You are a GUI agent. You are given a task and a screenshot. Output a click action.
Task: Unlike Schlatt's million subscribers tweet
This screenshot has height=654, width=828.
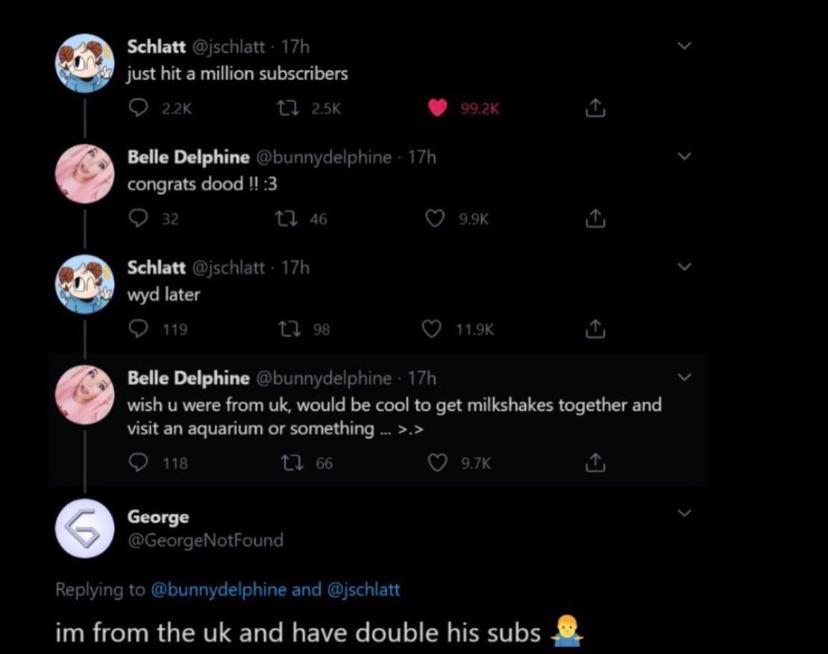tap(437, 108)
